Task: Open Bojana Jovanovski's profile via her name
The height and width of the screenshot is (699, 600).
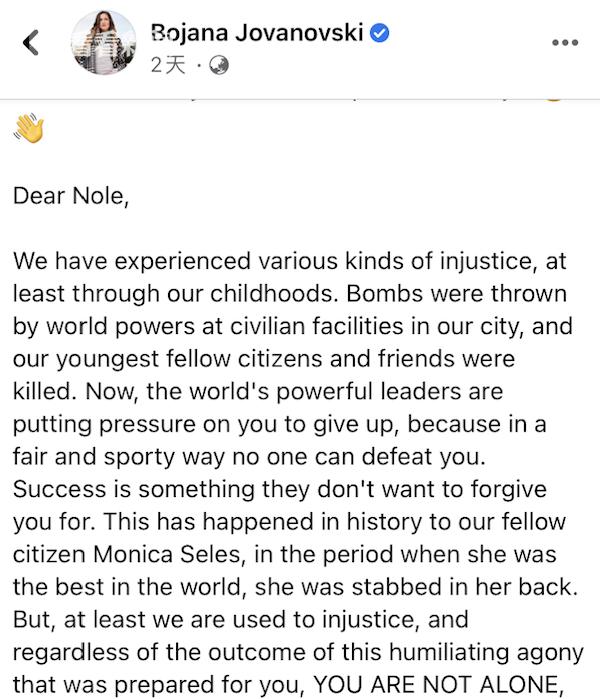Action: 257,33
